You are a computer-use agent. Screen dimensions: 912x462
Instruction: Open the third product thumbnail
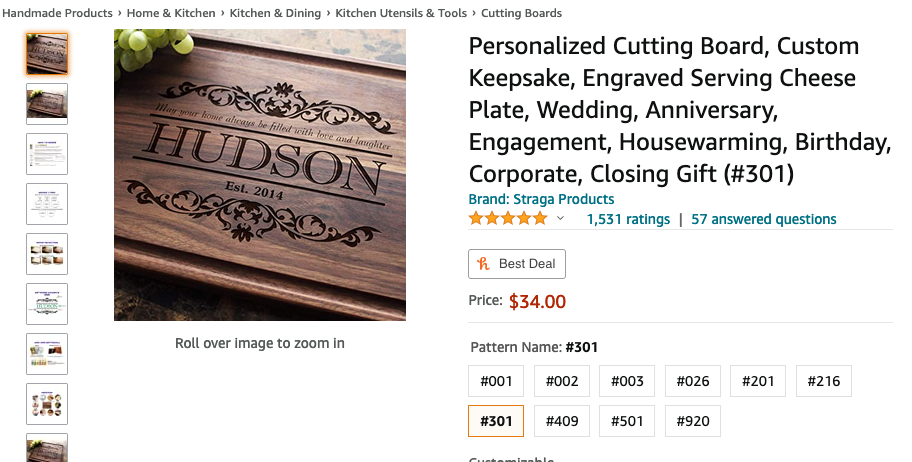coord(47,154)
